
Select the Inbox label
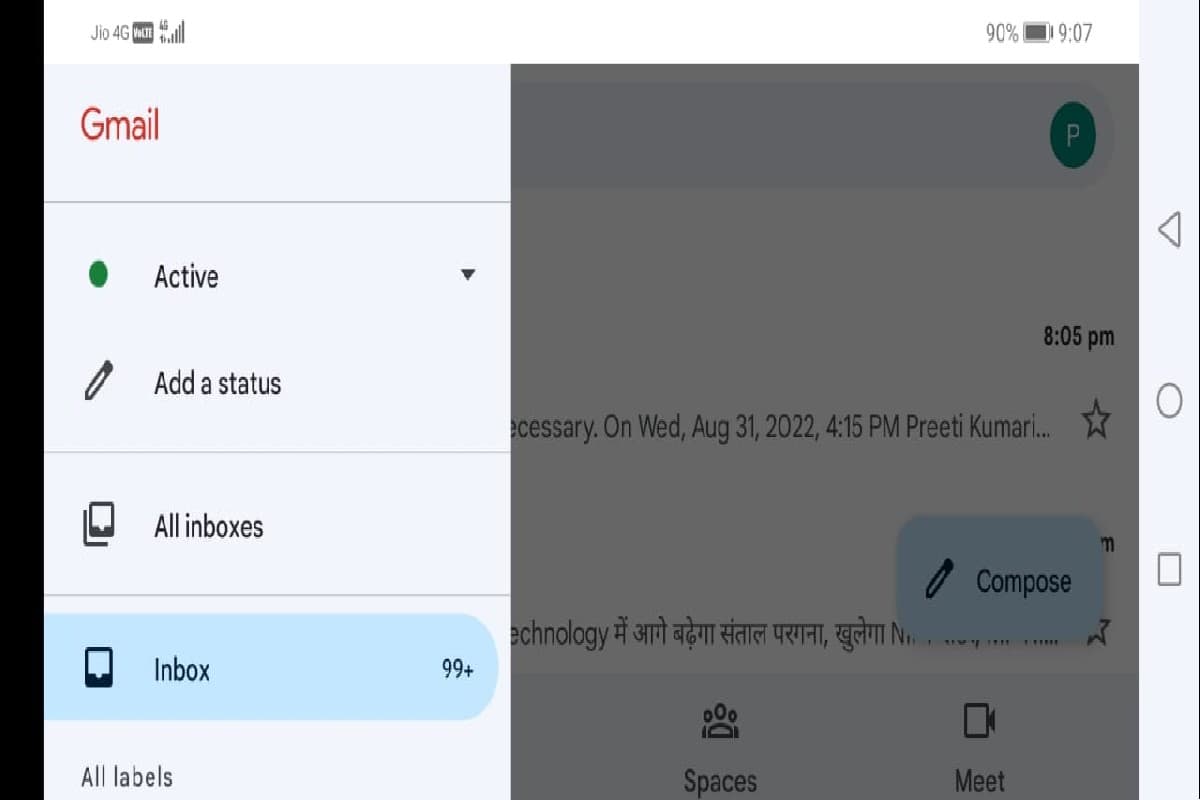[182, 670]
